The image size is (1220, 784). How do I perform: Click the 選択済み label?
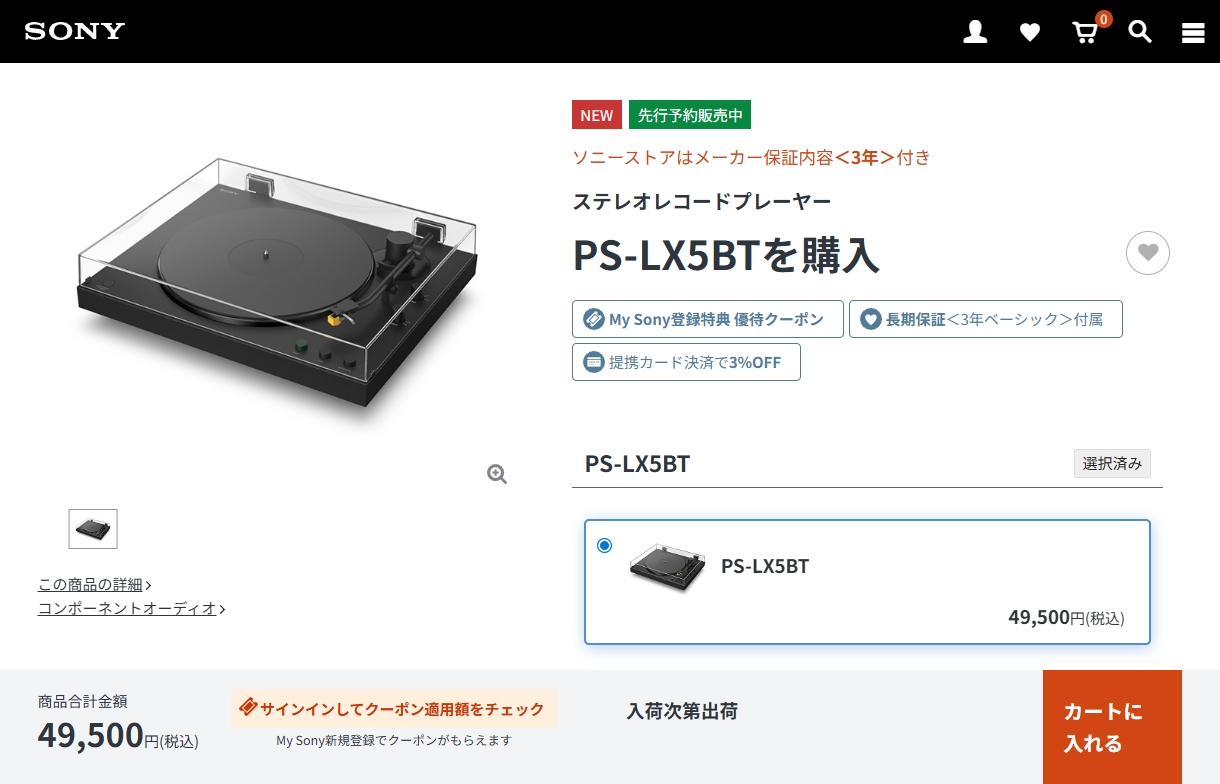tap(1113, 464)
